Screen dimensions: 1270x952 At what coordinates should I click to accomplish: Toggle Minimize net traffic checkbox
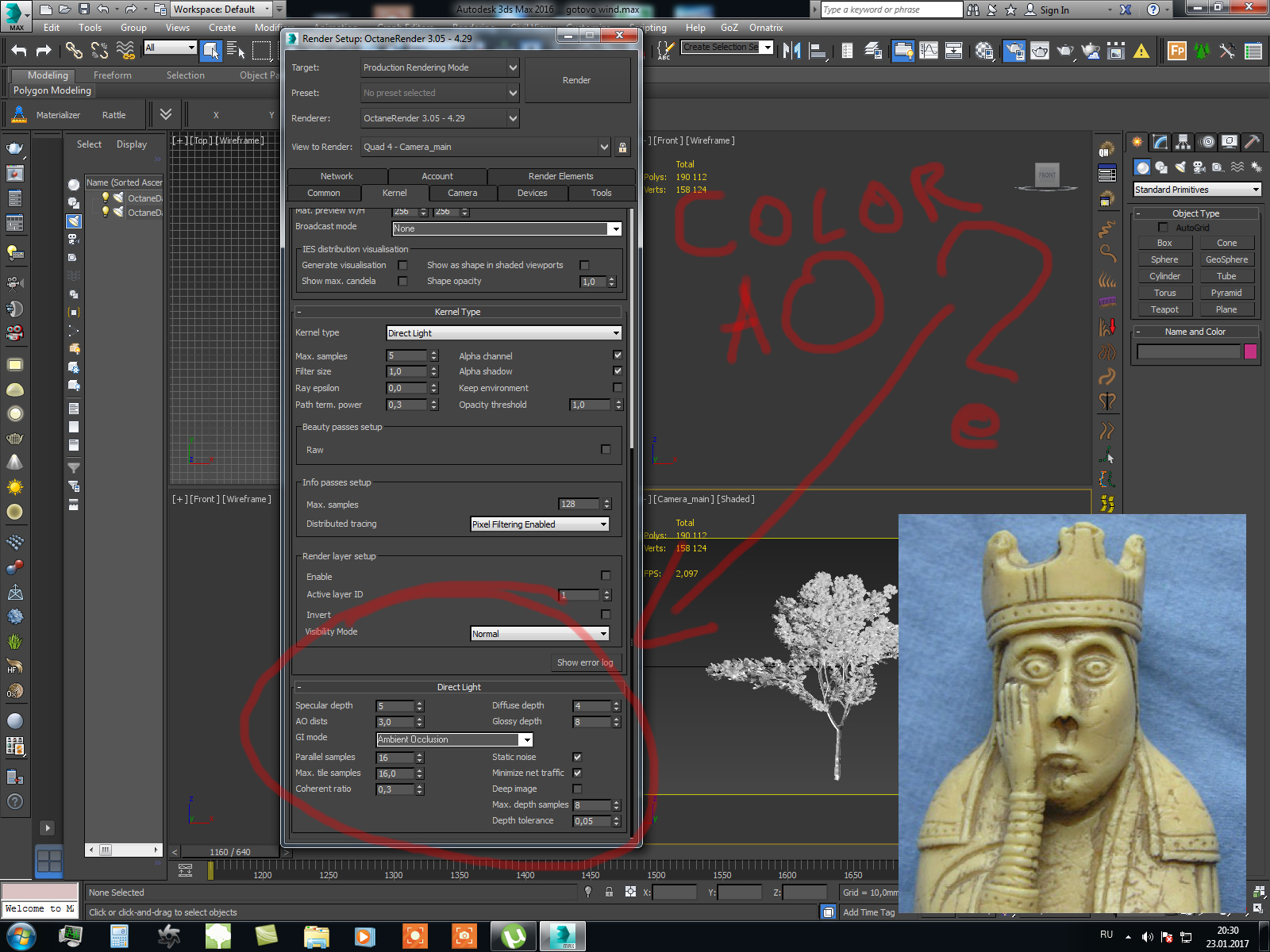pyautogui.click(x=577, y=773)
